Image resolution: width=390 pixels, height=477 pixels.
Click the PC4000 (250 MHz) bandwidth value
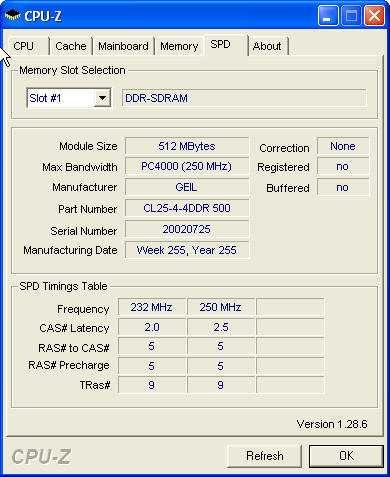187,166
